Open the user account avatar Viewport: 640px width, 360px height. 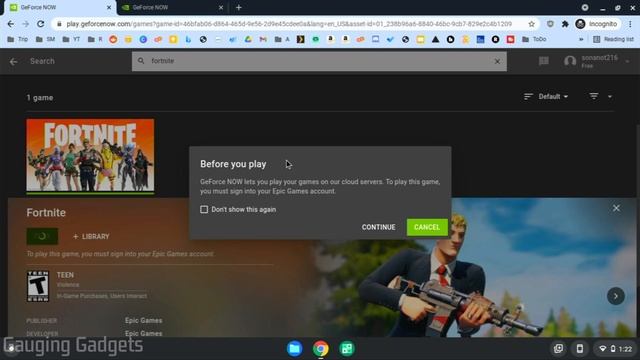point(570,61)
